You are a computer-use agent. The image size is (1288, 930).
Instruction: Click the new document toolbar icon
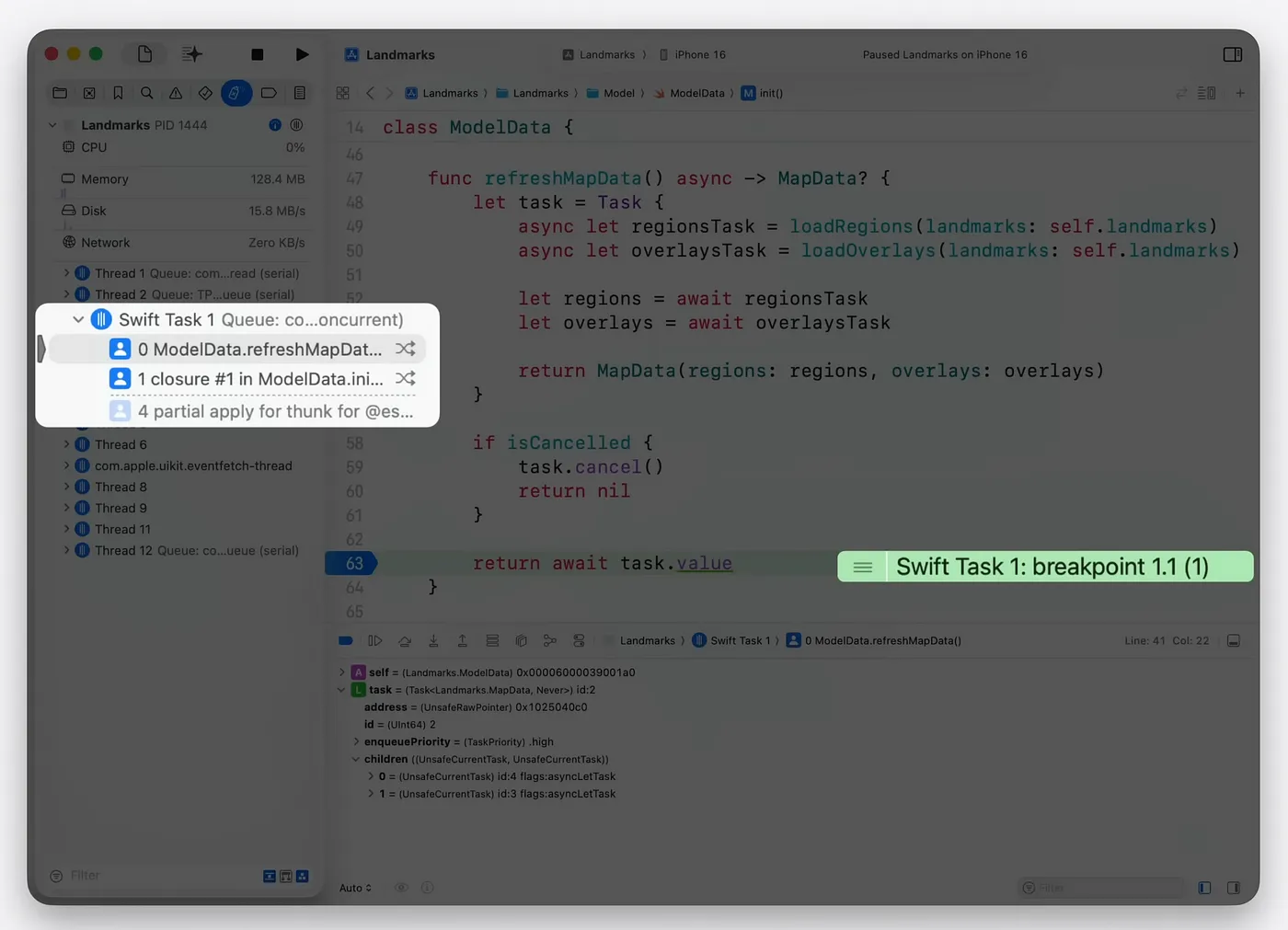[144, 54]
